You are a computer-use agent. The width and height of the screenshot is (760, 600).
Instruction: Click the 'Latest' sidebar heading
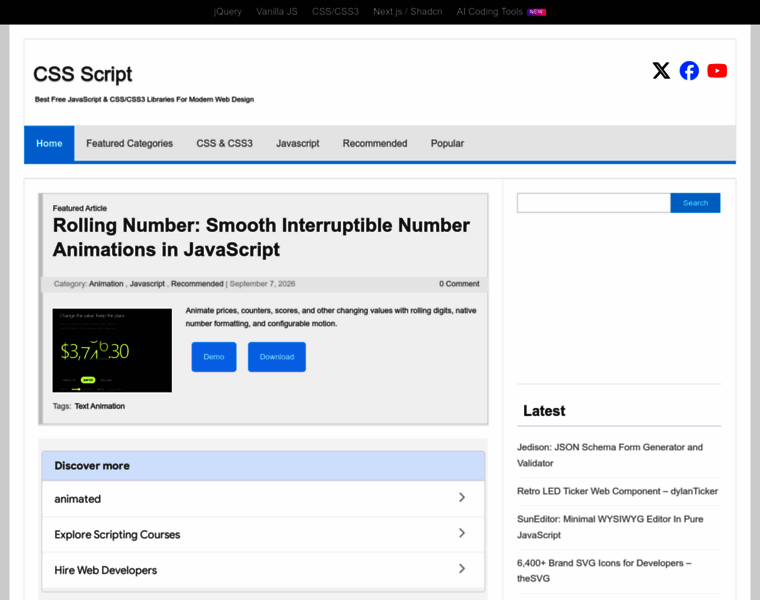[x=544, y=411]
